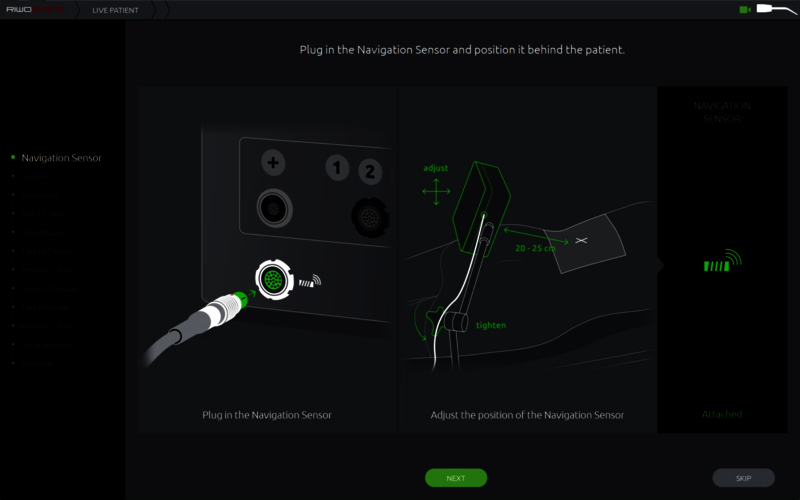Click the green tighten knob illustration
This screenshot has height=500, width=800.
436,321
